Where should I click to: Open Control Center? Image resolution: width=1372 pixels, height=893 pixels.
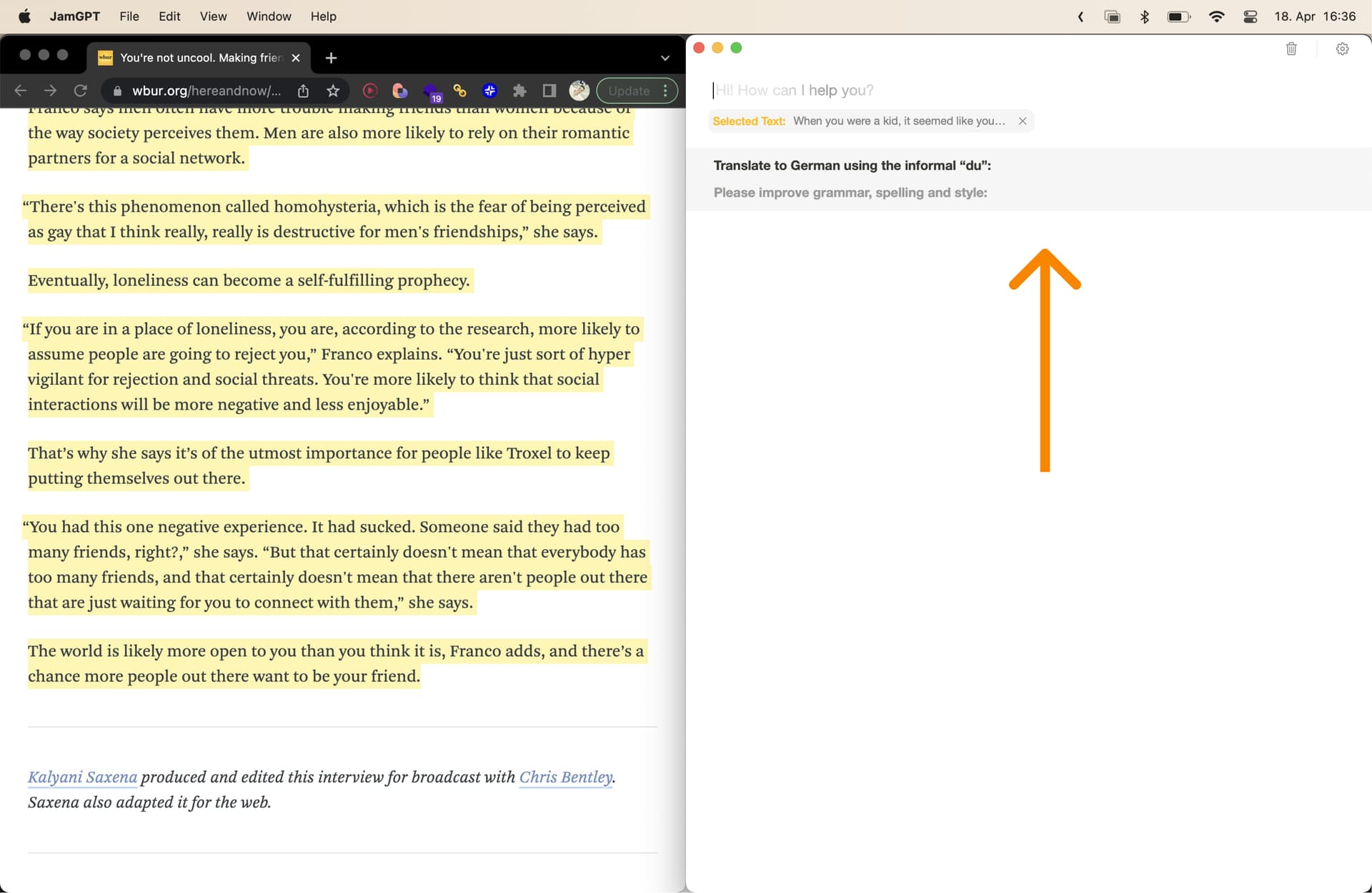click(x=1250, y=16)
